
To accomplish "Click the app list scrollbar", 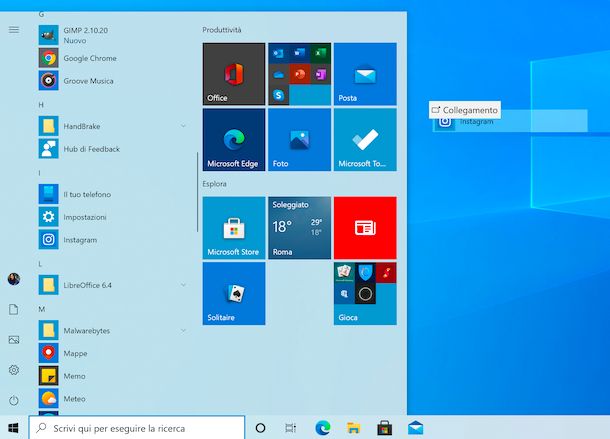I will (198, 192).
